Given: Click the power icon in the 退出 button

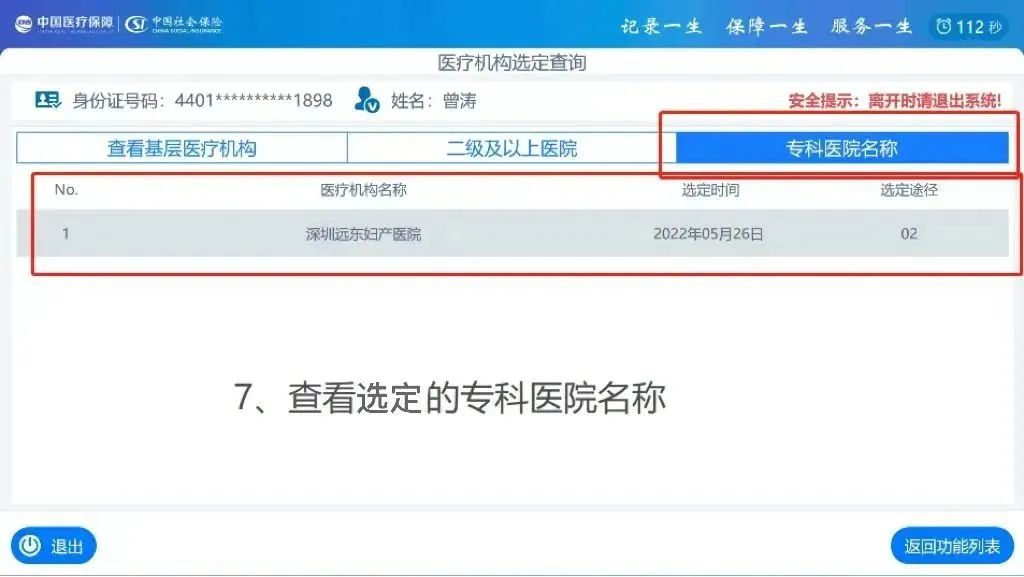Looking at the screenshot, I should 30,545.
